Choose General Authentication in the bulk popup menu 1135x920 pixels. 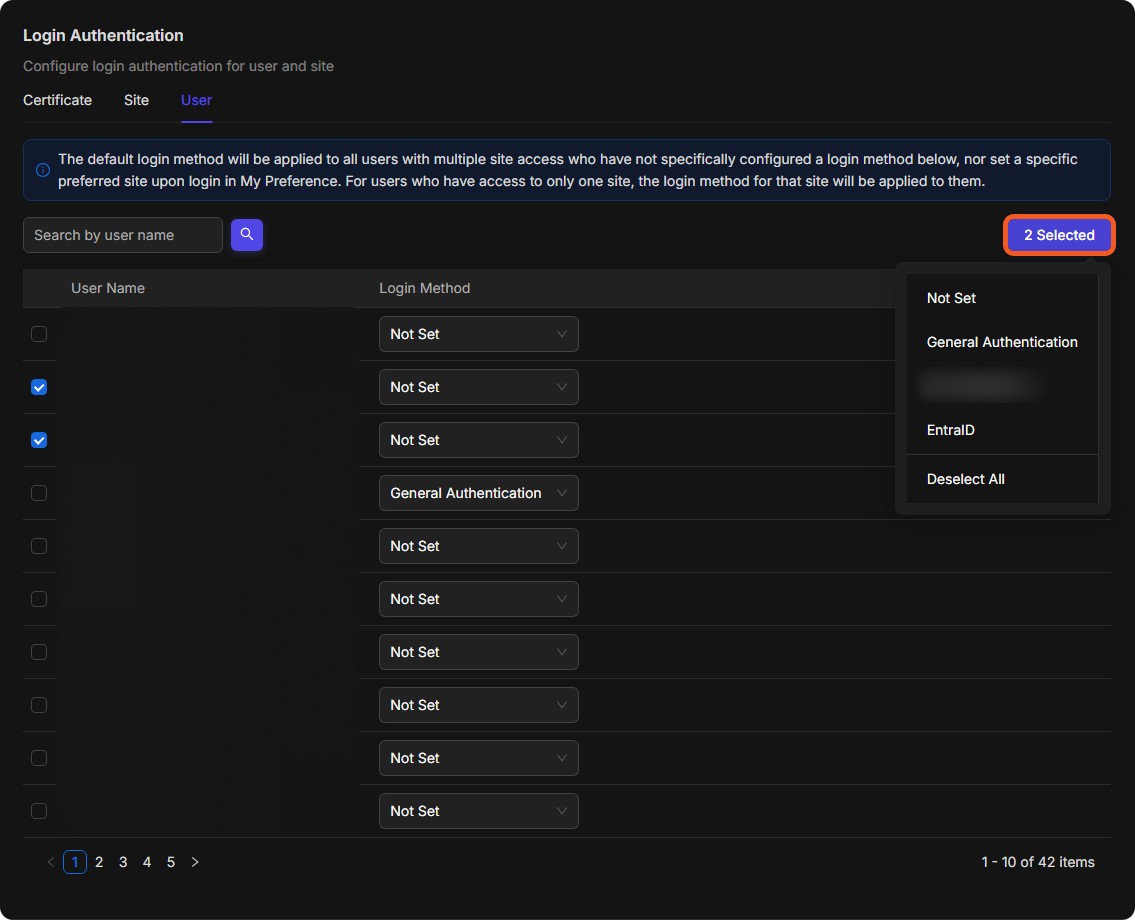1003,342
